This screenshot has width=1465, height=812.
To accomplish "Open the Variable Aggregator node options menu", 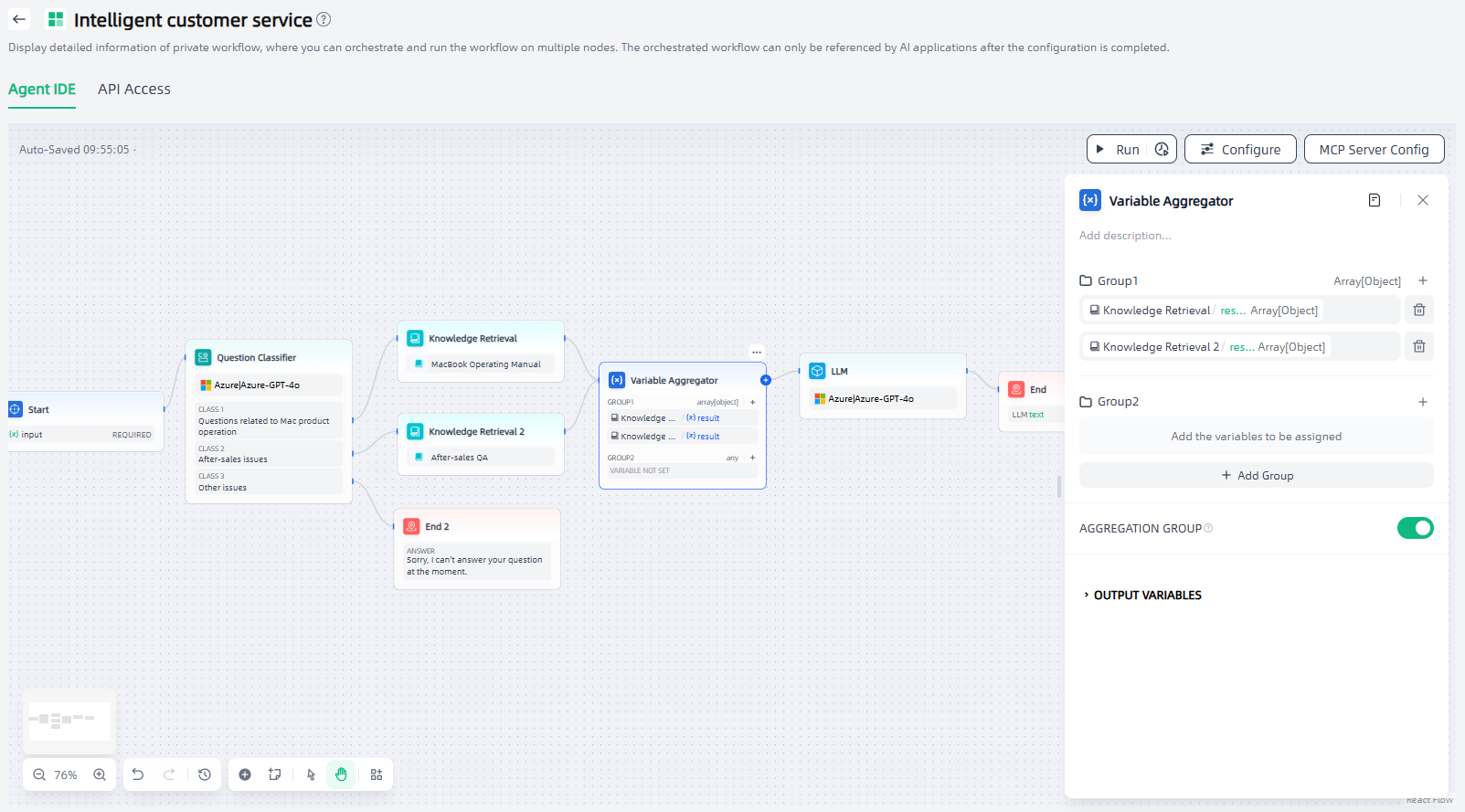I will point(757,352).
